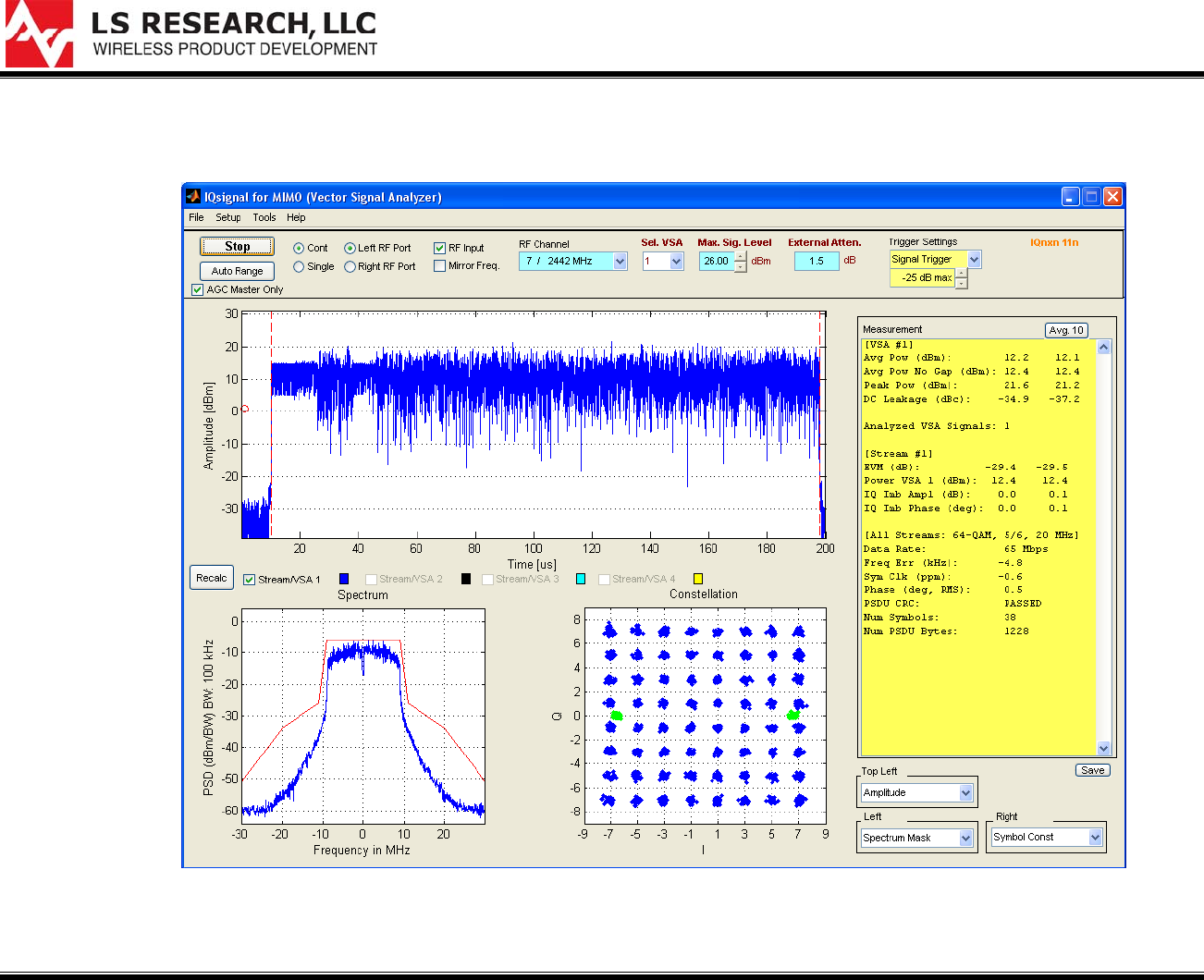Expand the Sel. VSA dropdown
The image size is (1204, 980).
[x=676, y=262]
